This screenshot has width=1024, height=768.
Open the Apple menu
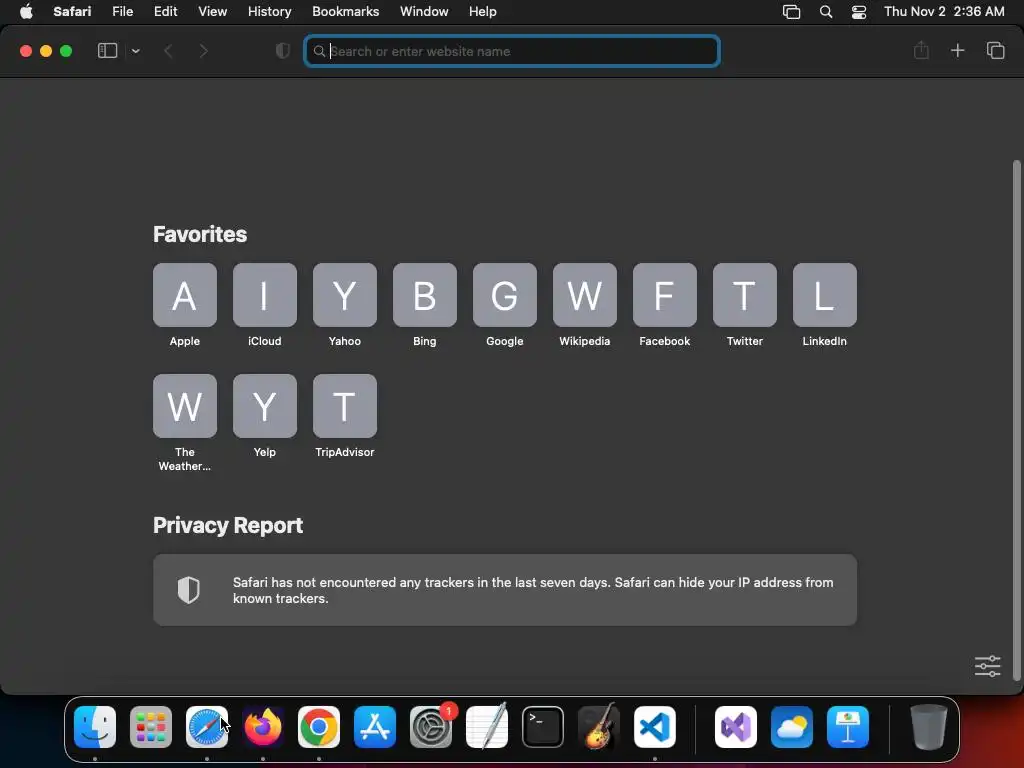[x=26, y=12]
